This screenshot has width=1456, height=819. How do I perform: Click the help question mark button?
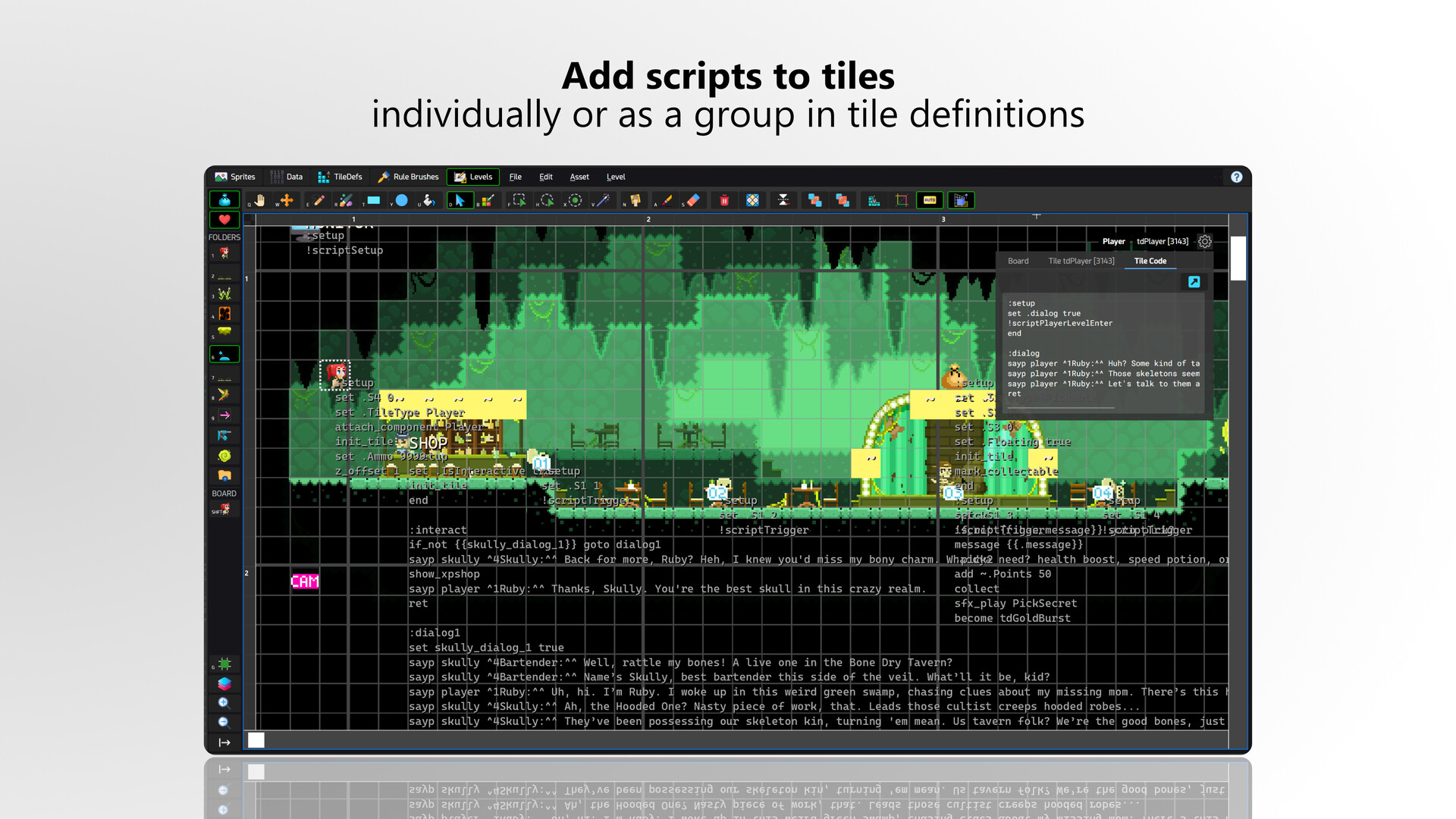coord(1236,177)
